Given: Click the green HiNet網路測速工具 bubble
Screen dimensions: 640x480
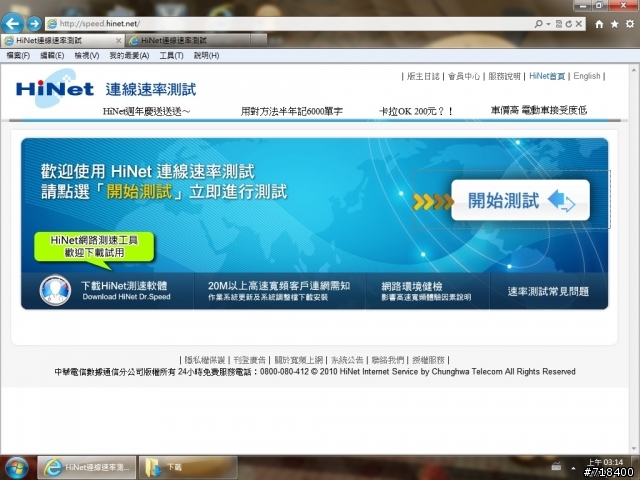Looking at the screenshot, I should tap(94, 247).
